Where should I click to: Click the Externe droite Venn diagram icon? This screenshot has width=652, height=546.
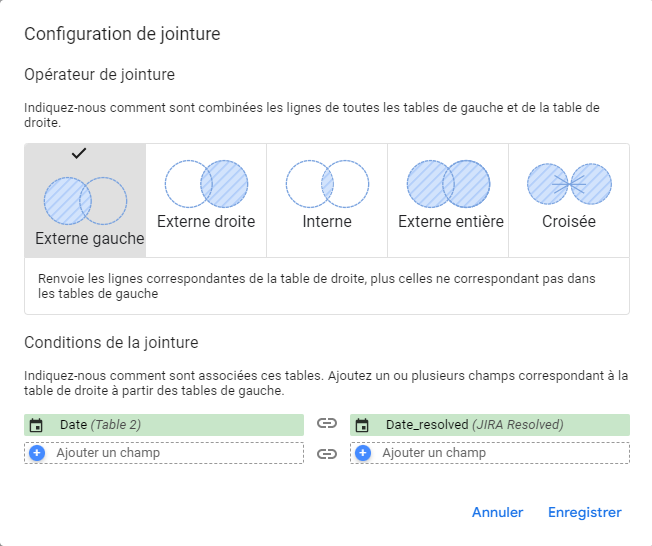(206, 184)
